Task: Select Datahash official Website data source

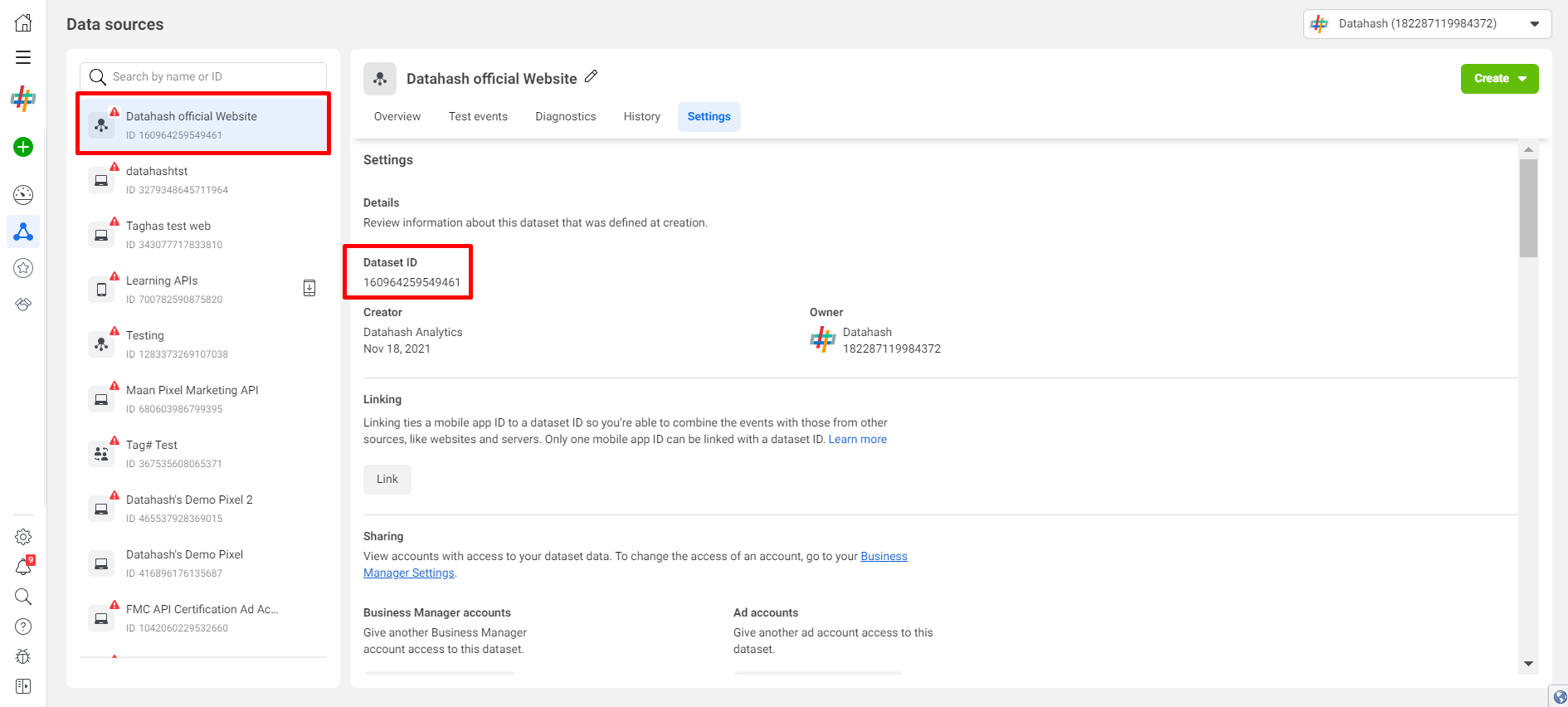Action: pyautogui.click(x=203, y=124)
